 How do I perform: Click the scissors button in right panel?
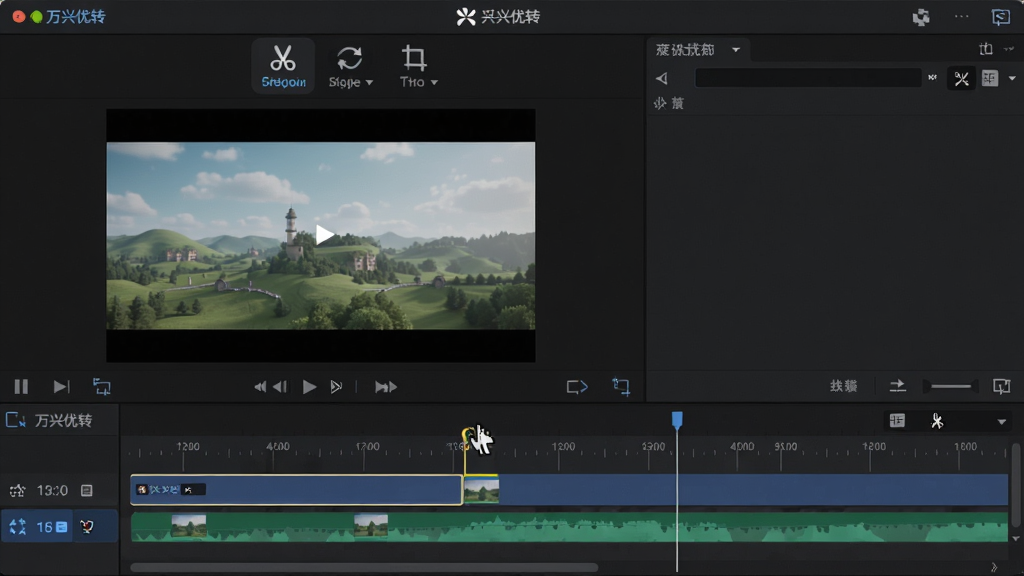pos(961,78)
